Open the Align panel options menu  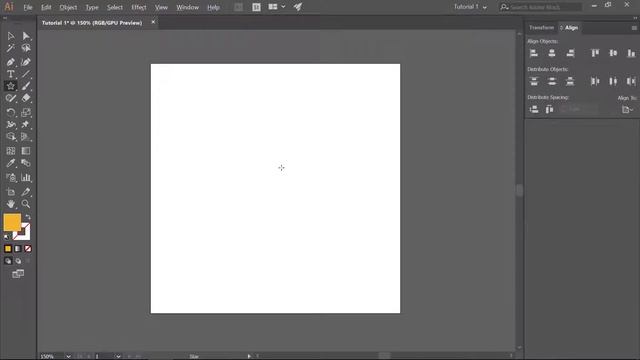click(634, 28)
